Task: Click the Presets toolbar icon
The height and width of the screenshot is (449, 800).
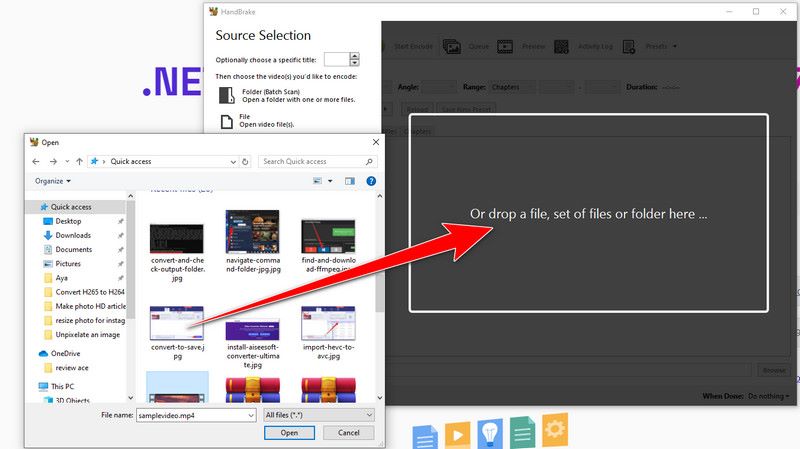Action: coord(631,46)
